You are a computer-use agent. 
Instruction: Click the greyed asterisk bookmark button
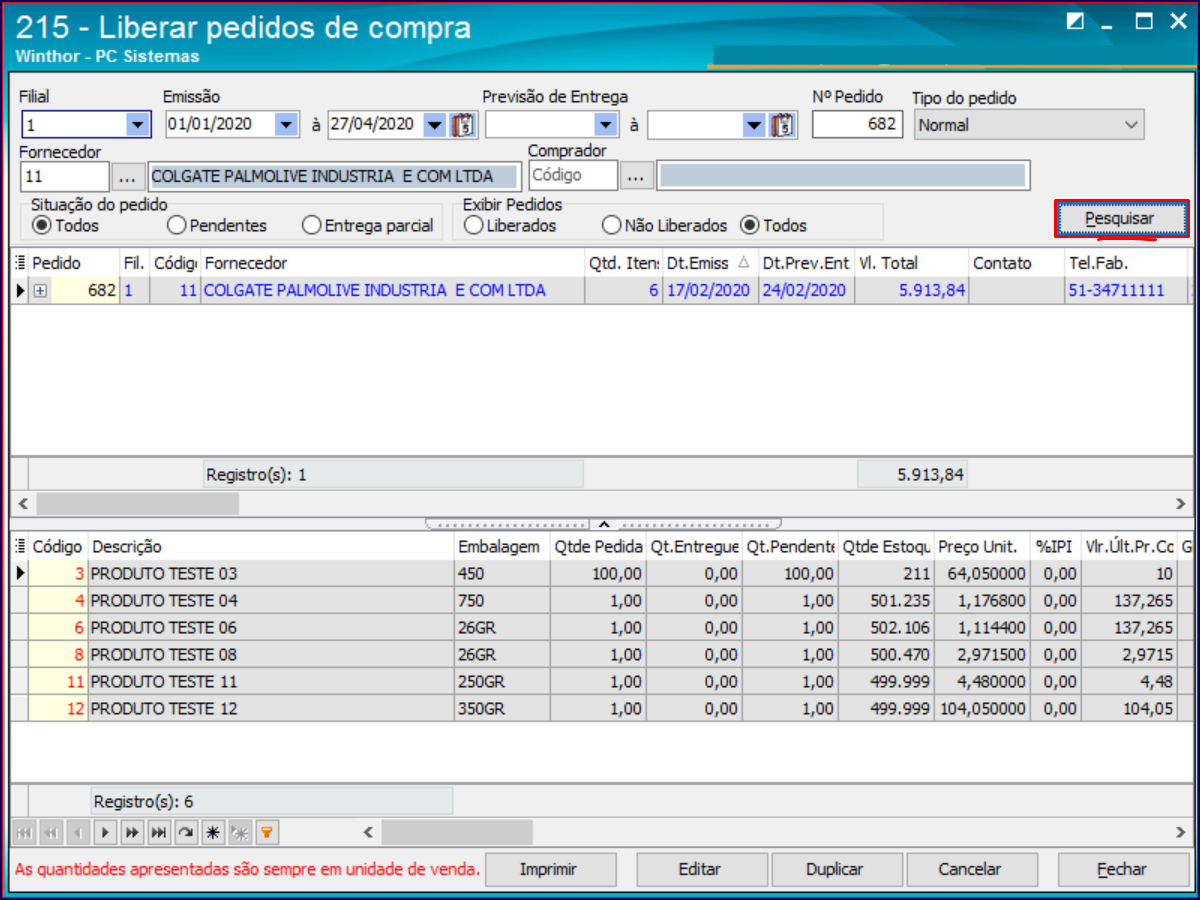tap(240, 832)
